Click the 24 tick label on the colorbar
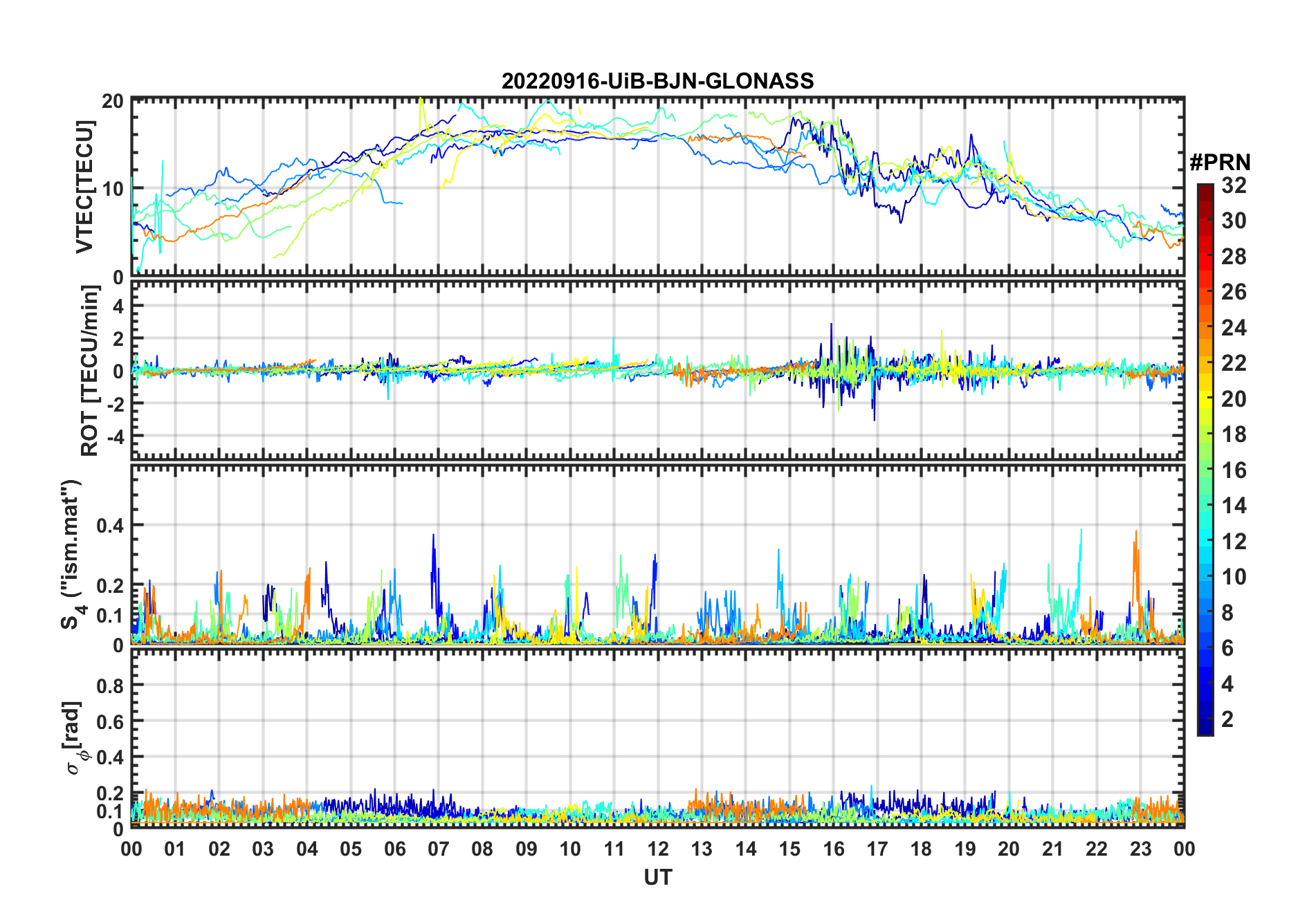 (1234, 328)
